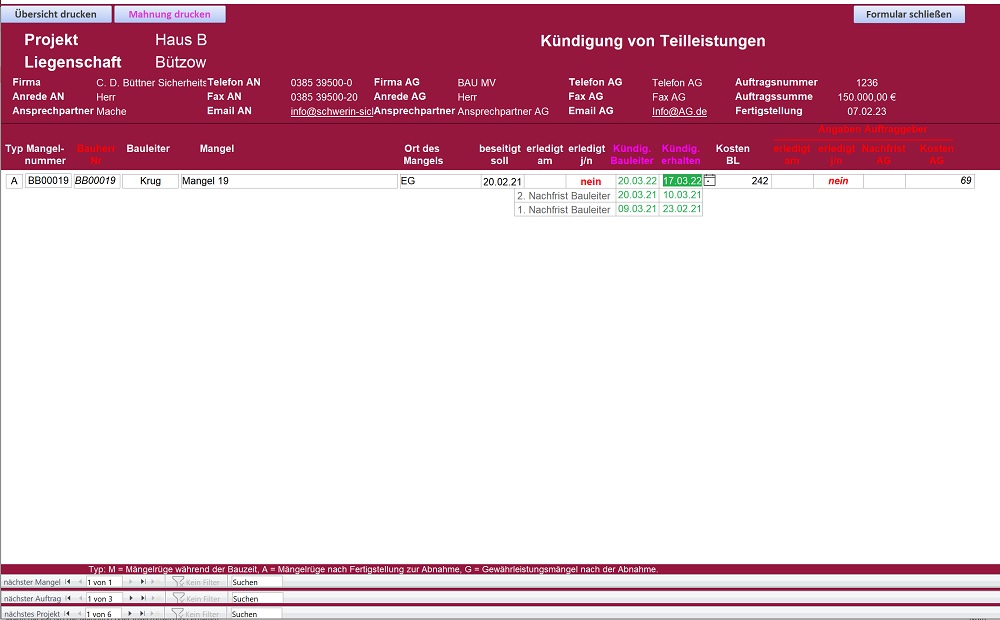Image resolution: width=1000 pixels, height=620 pixels.
Task: Click highlighted date 17.03.22
Action: [682, 181]
